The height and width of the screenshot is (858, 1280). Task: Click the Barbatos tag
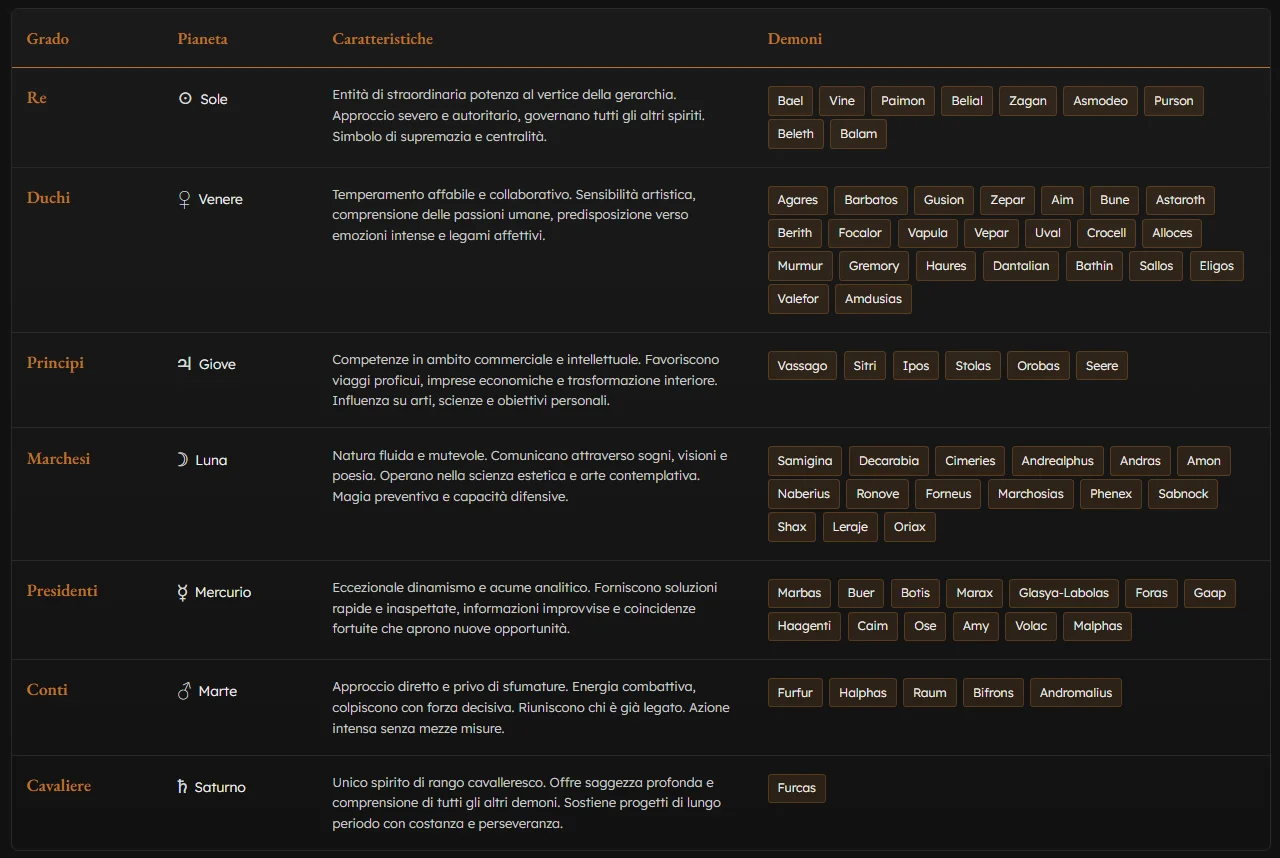[871, 200]
